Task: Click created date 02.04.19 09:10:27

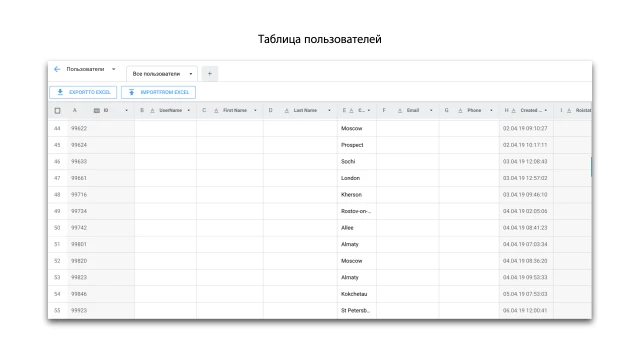Action: point(525,129)
